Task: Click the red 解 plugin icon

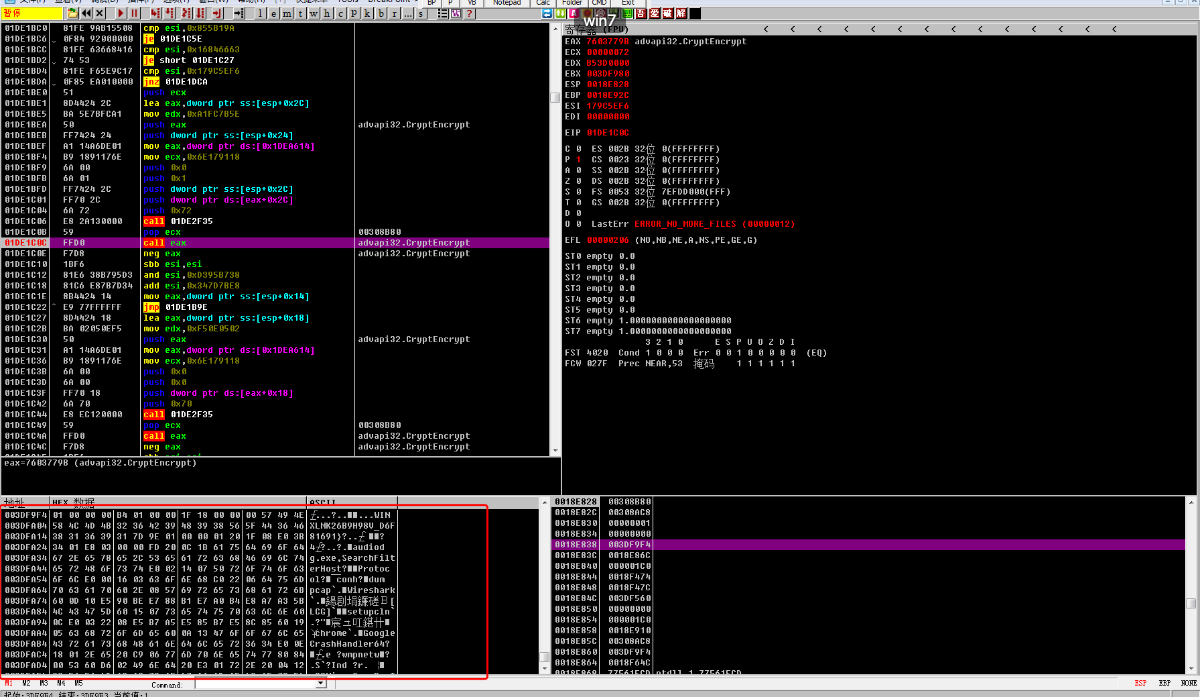Action: point(681,13)
